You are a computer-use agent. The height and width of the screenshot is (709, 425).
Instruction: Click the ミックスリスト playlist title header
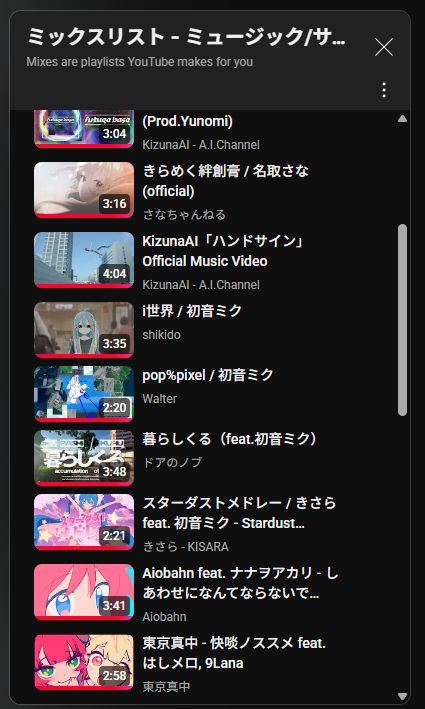[x=186, y=37]
